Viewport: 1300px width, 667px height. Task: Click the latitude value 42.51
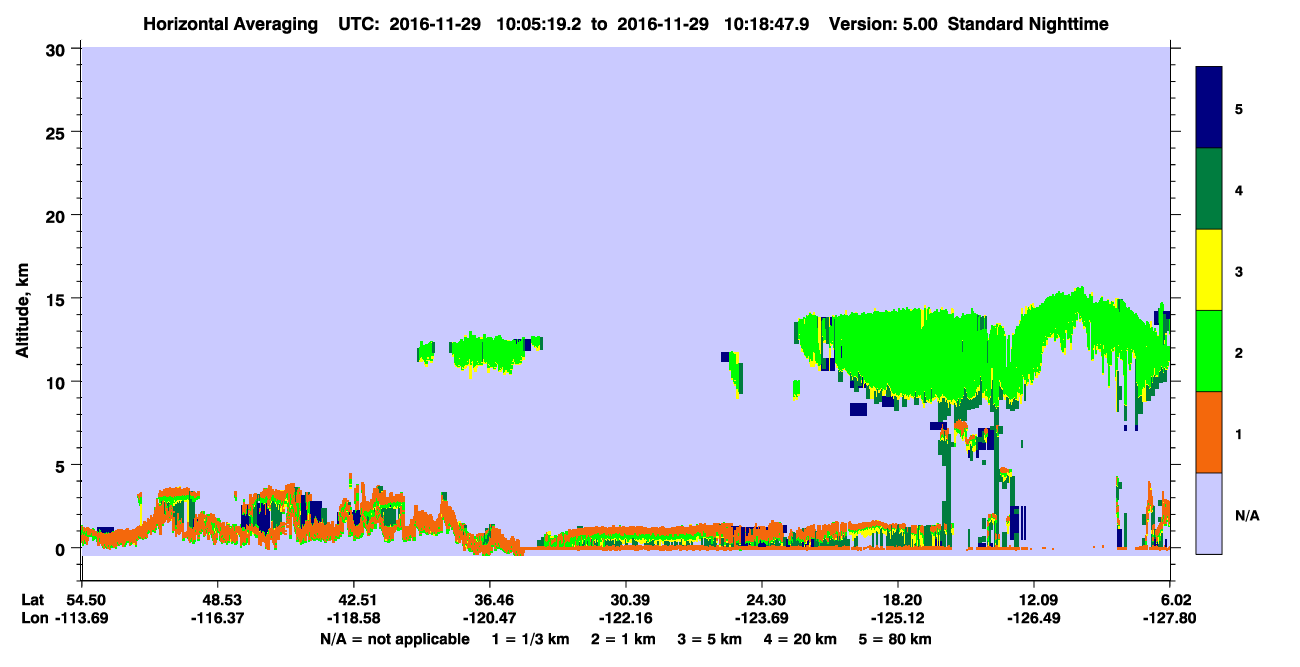pos(354,600)
